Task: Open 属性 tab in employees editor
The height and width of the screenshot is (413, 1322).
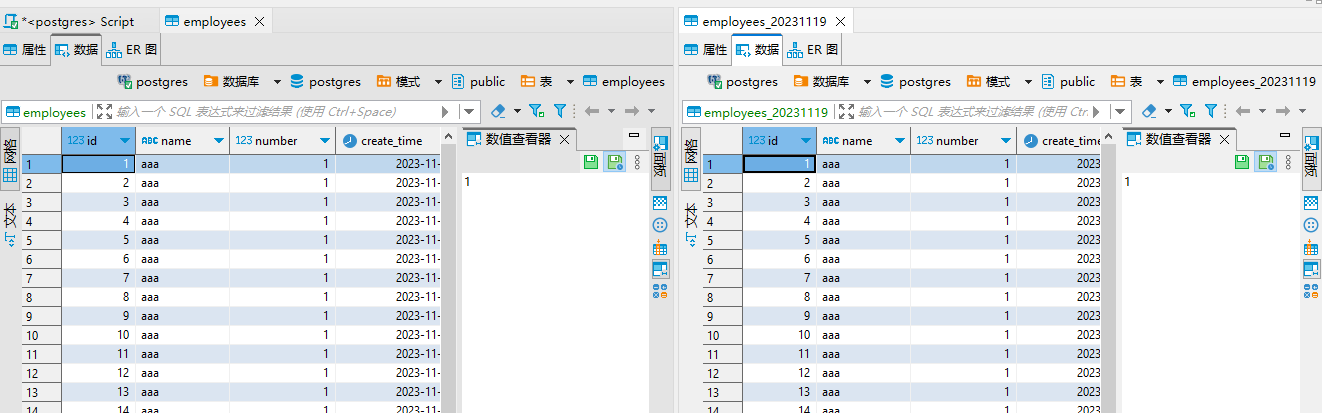Action: coord(25,49)
